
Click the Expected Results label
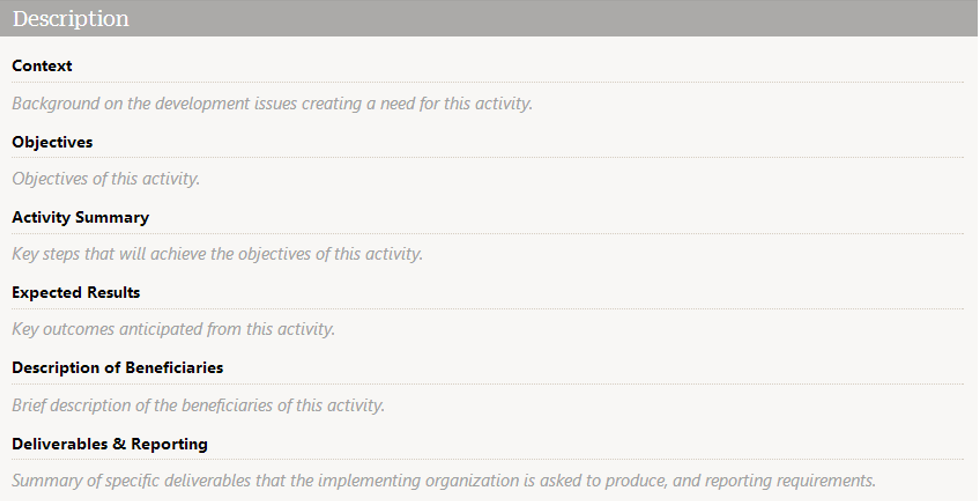[76, 292]
